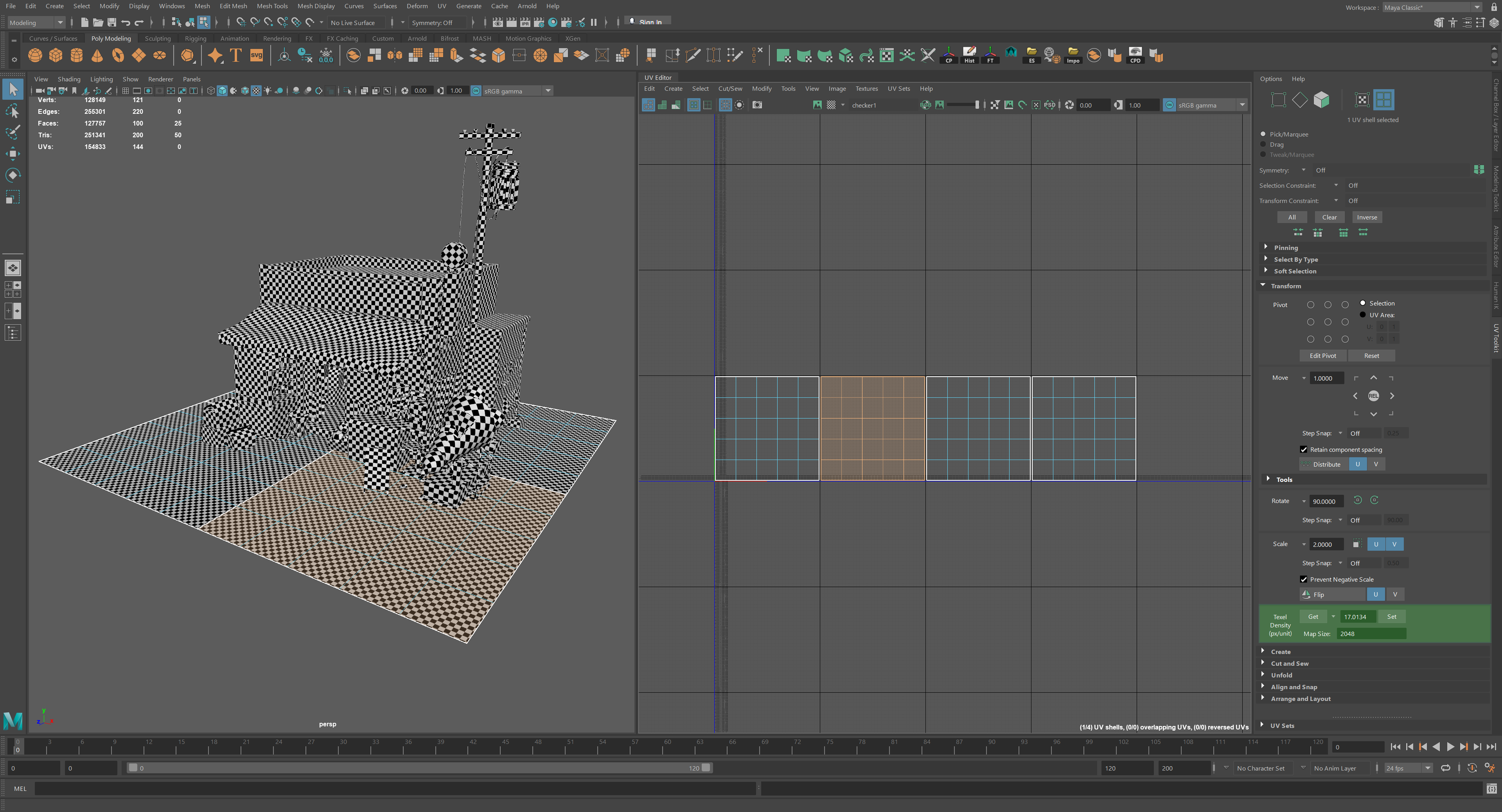The height and width of the screenshot is (812, 1502).
Task: Toggle Retain component spacing checkbox
Action: 1304,449
